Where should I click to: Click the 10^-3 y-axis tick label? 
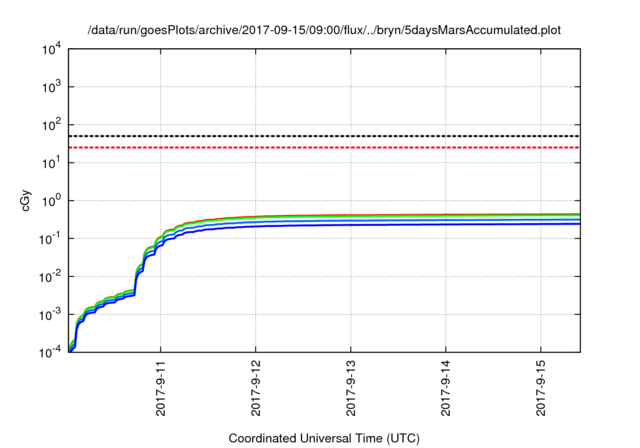(50, 315)
